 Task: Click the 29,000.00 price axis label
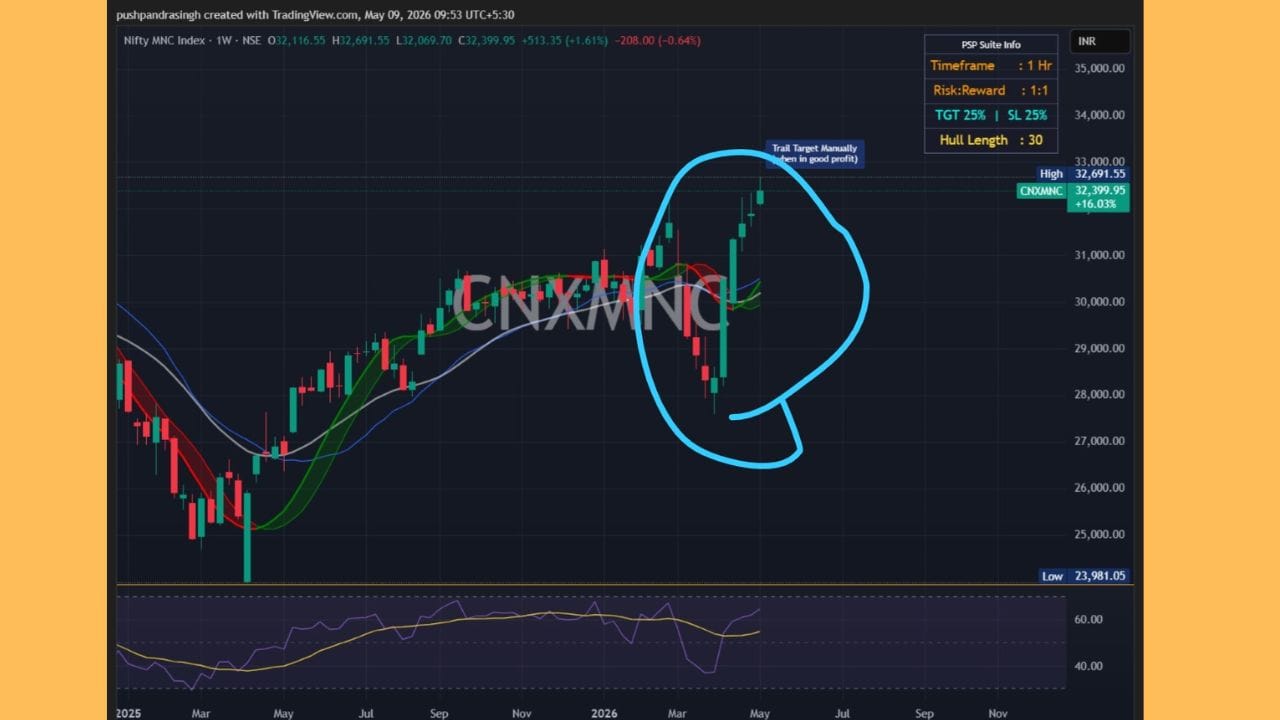[1099, 348]
